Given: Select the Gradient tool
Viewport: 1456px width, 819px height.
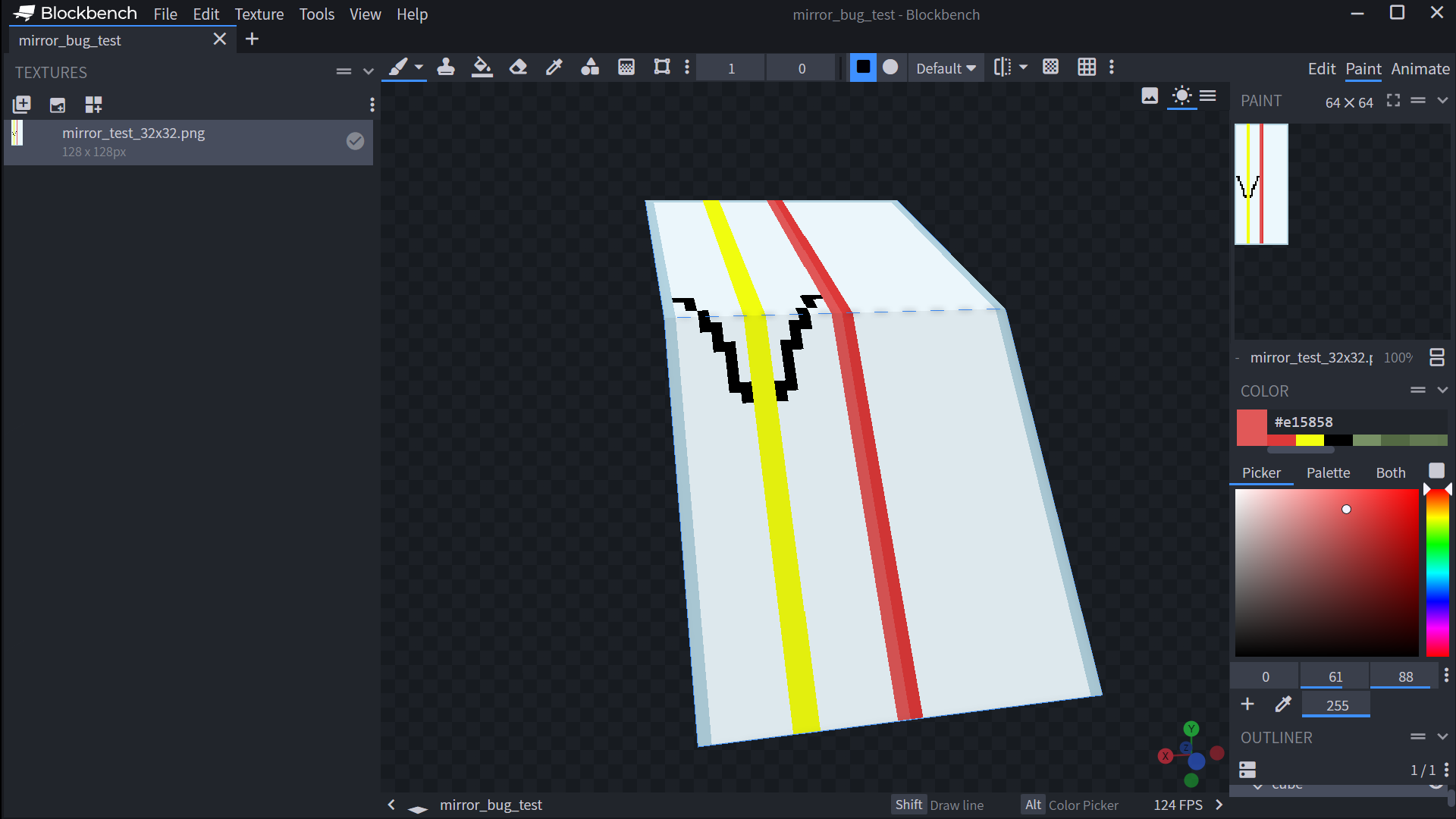Looking at the screenshot, I should click(626, 67).
